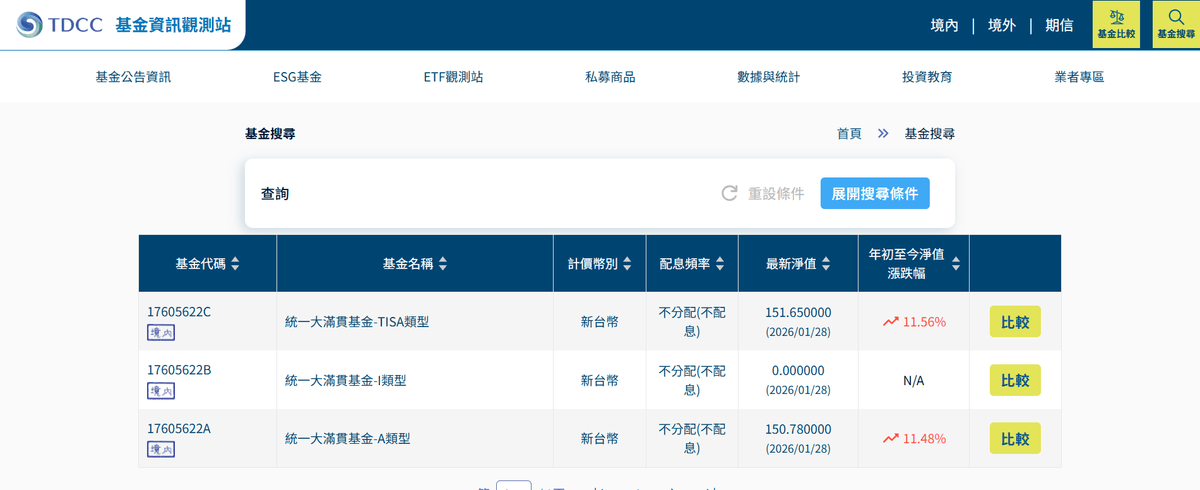Click the page number input below table
The width and height of the screenshot is (1200, 490).
pos(514,486)
